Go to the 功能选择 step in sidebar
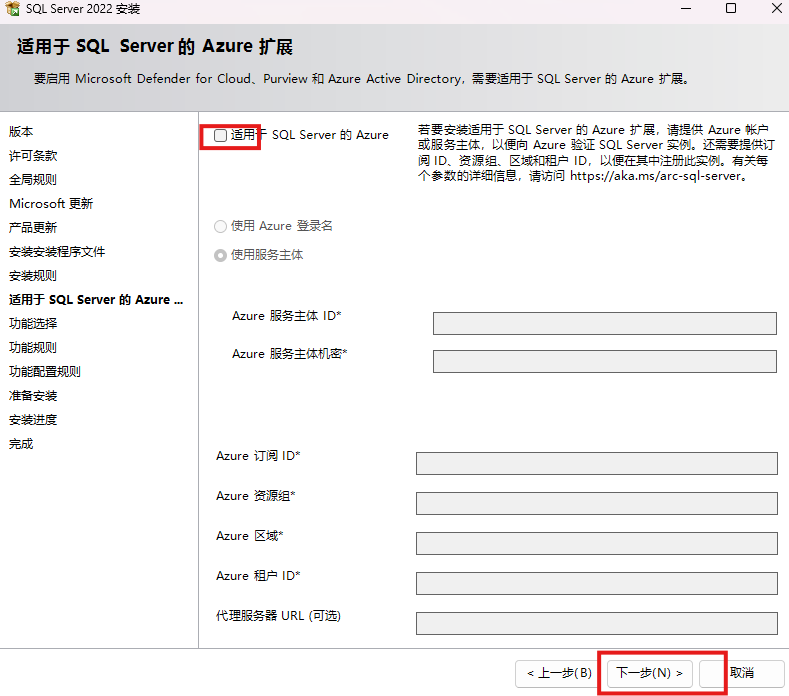The image size is (789, 696). (33, 324)
